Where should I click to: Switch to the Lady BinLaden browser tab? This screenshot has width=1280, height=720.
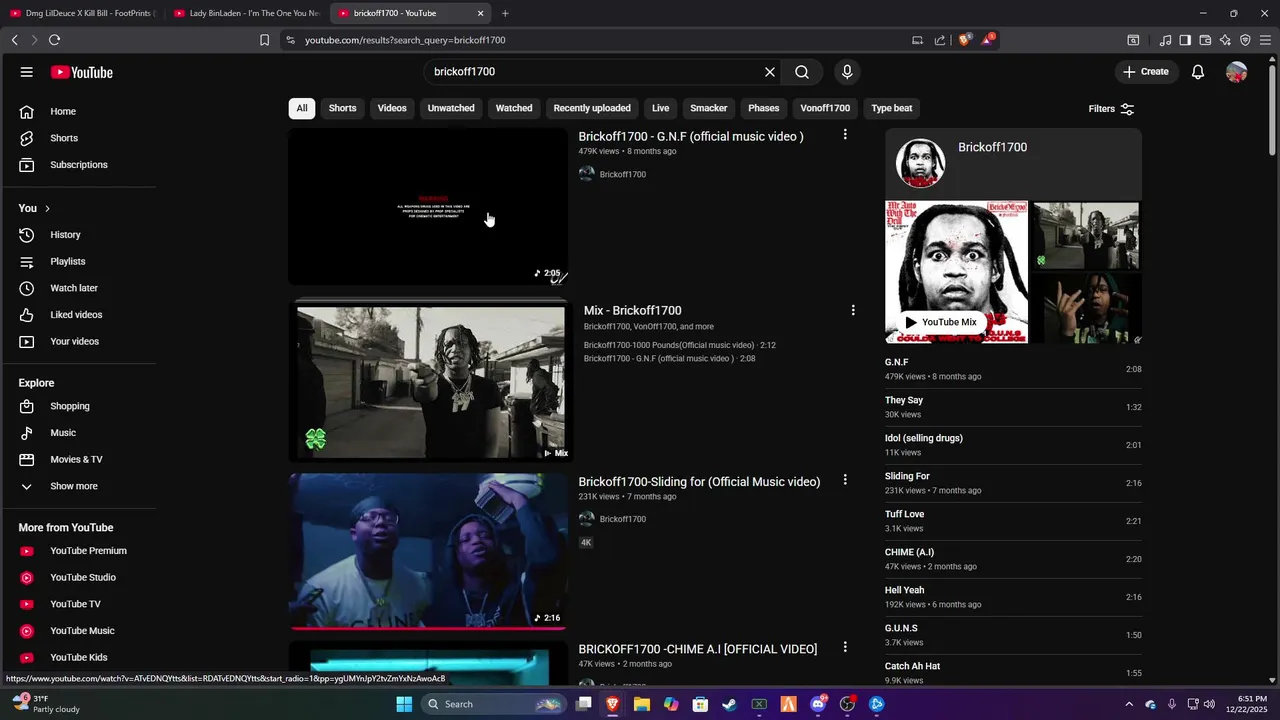246,13
